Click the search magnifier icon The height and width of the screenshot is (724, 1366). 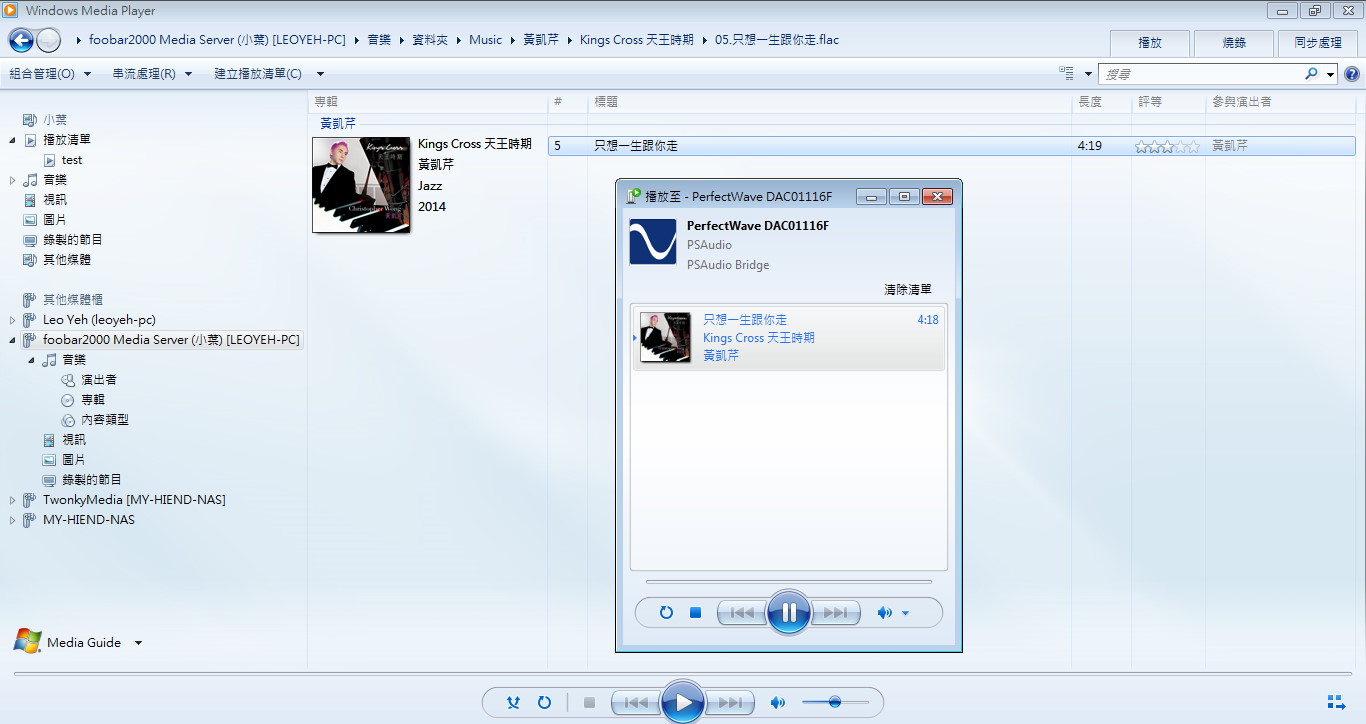tap(1311, 74)
